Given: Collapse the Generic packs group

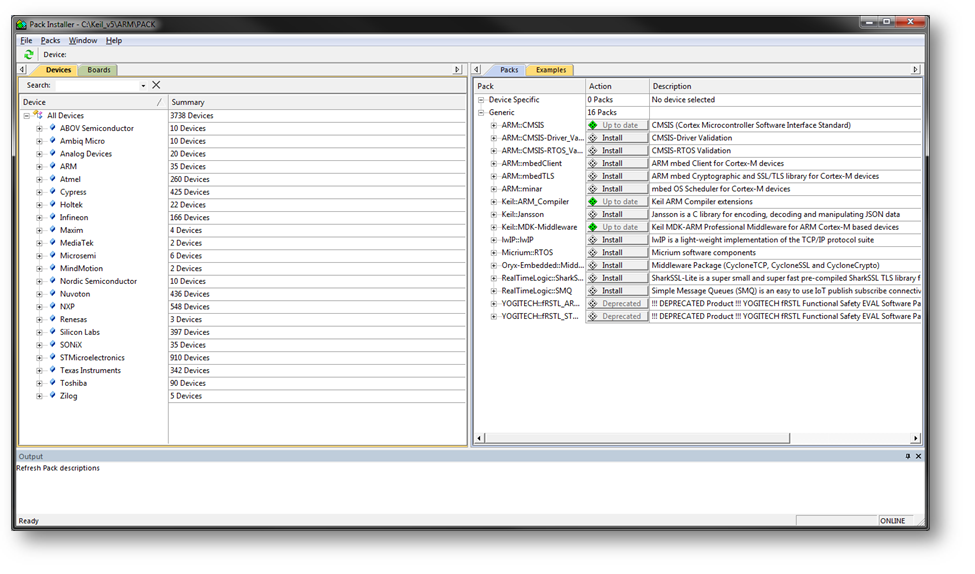Looking at the screenshot, I should pyautogui.click(x=481, y=113).
